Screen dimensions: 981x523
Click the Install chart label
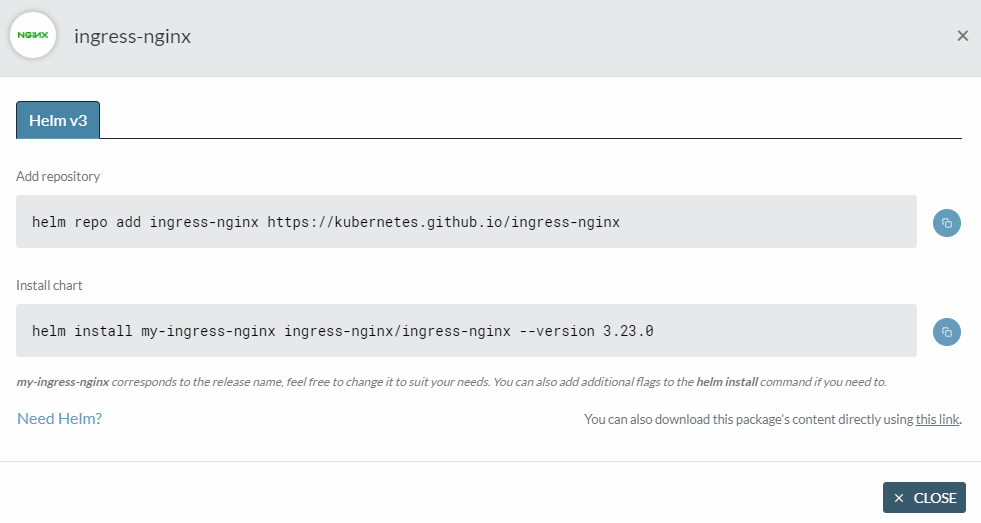tap(49, 285)
